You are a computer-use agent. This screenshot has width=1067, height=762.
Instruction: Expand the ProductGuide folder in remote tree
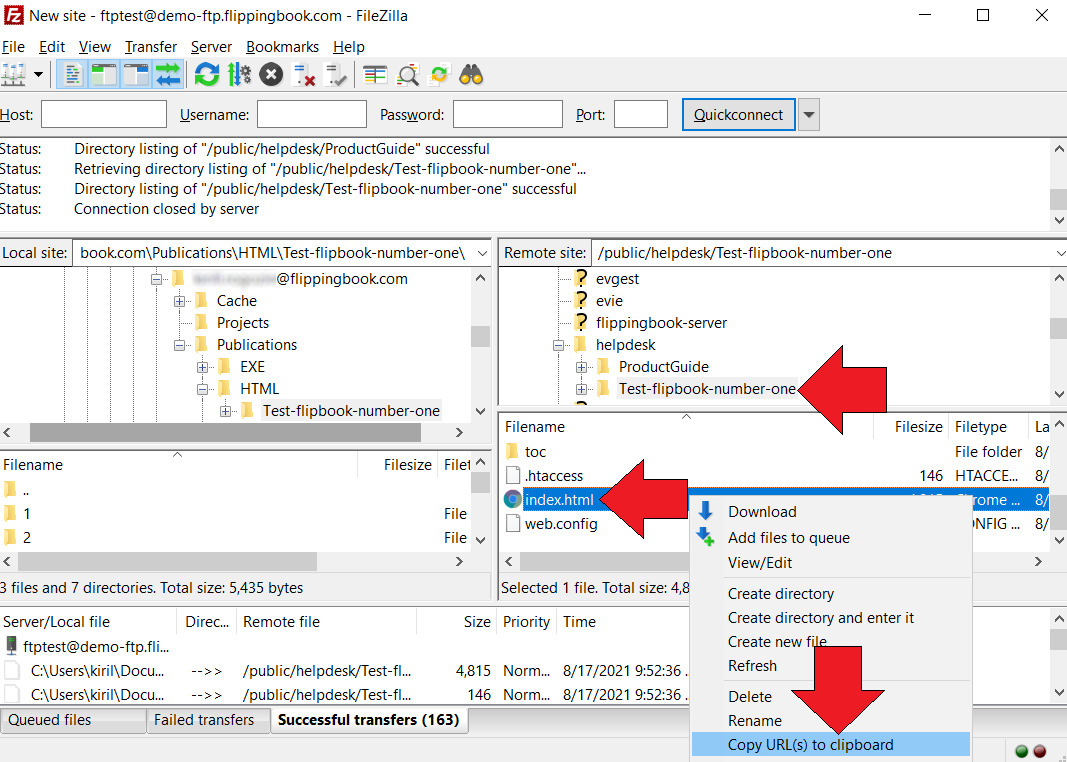(x=581, y=367)
